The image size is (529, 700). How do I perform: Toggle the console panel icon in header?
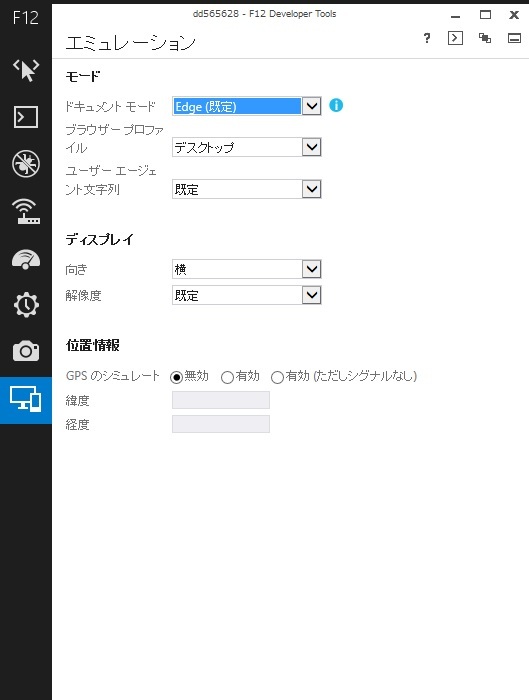455,38
